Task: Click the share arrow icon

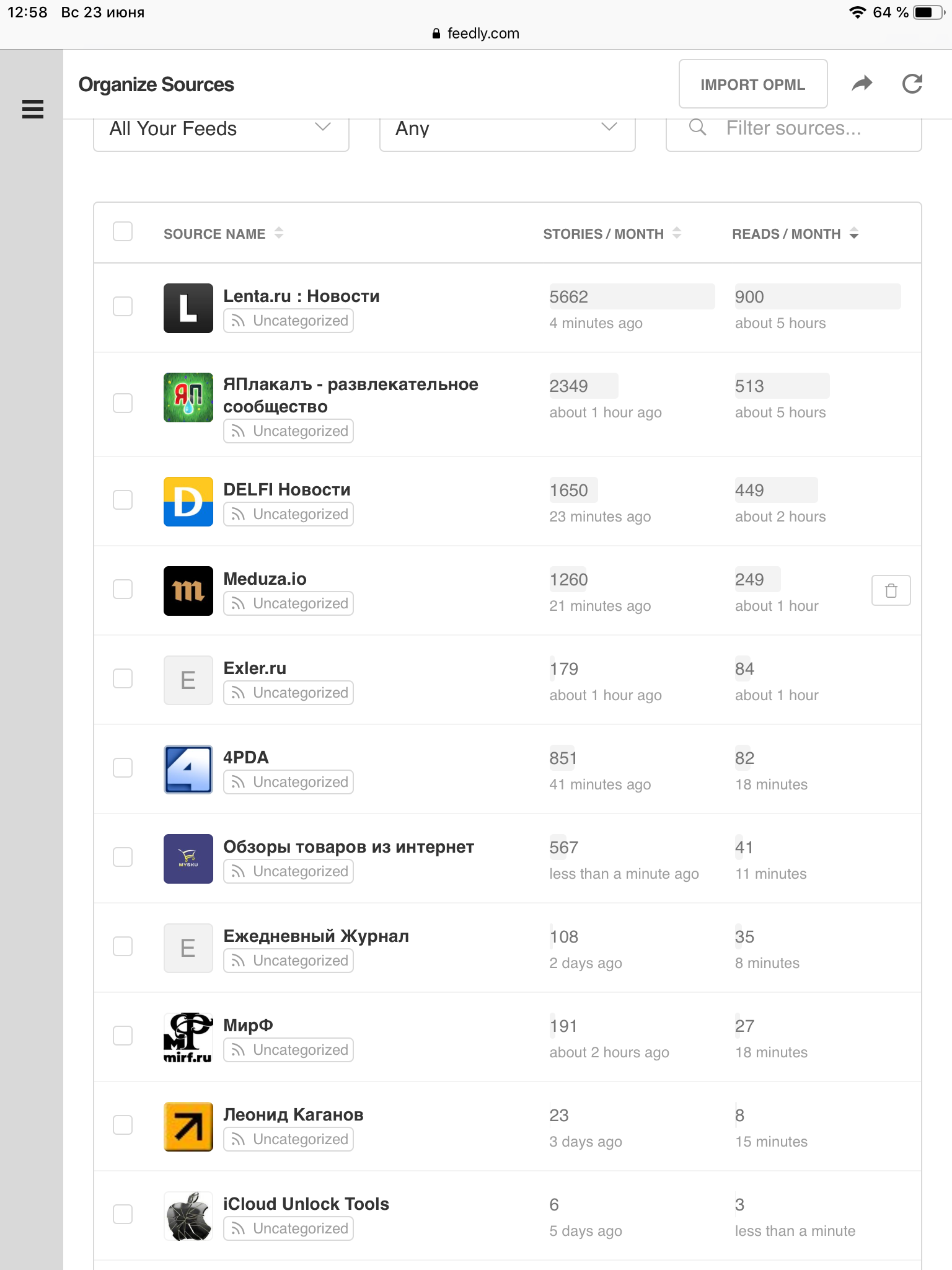Action: pos(862,84)
